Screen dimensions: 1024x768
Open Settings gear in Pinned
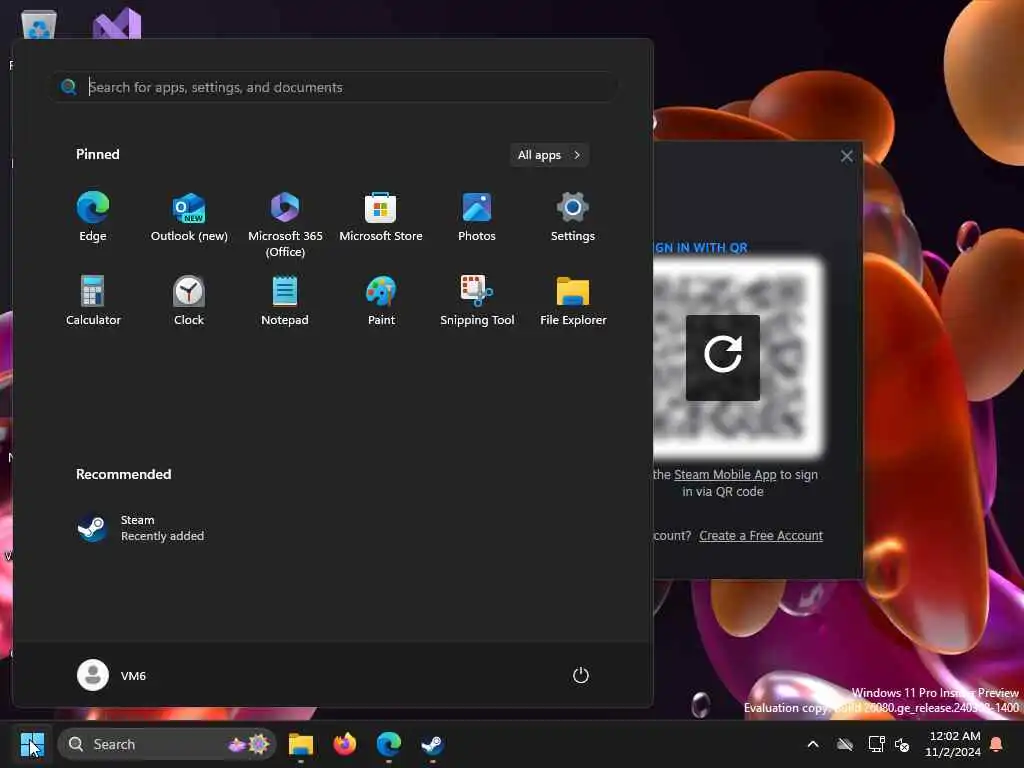[573, 217]
